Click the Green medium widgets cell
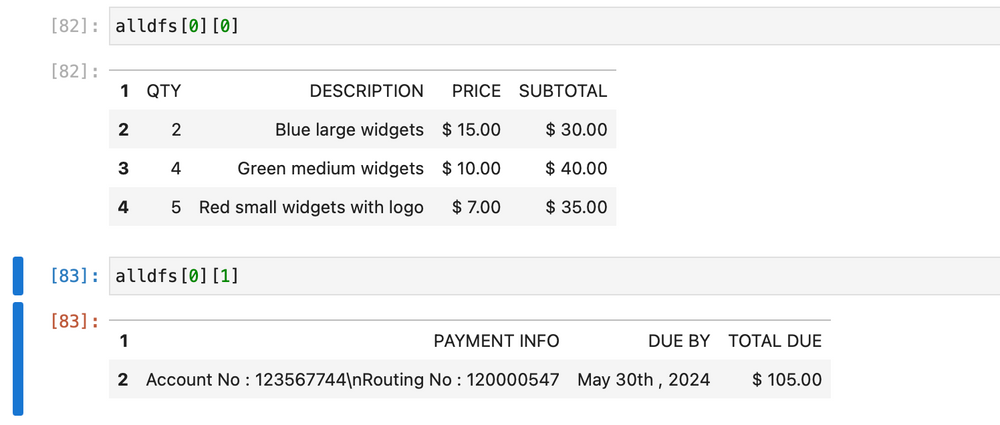The height and width of the screenshot is (425, 1000). coord(330,169)
